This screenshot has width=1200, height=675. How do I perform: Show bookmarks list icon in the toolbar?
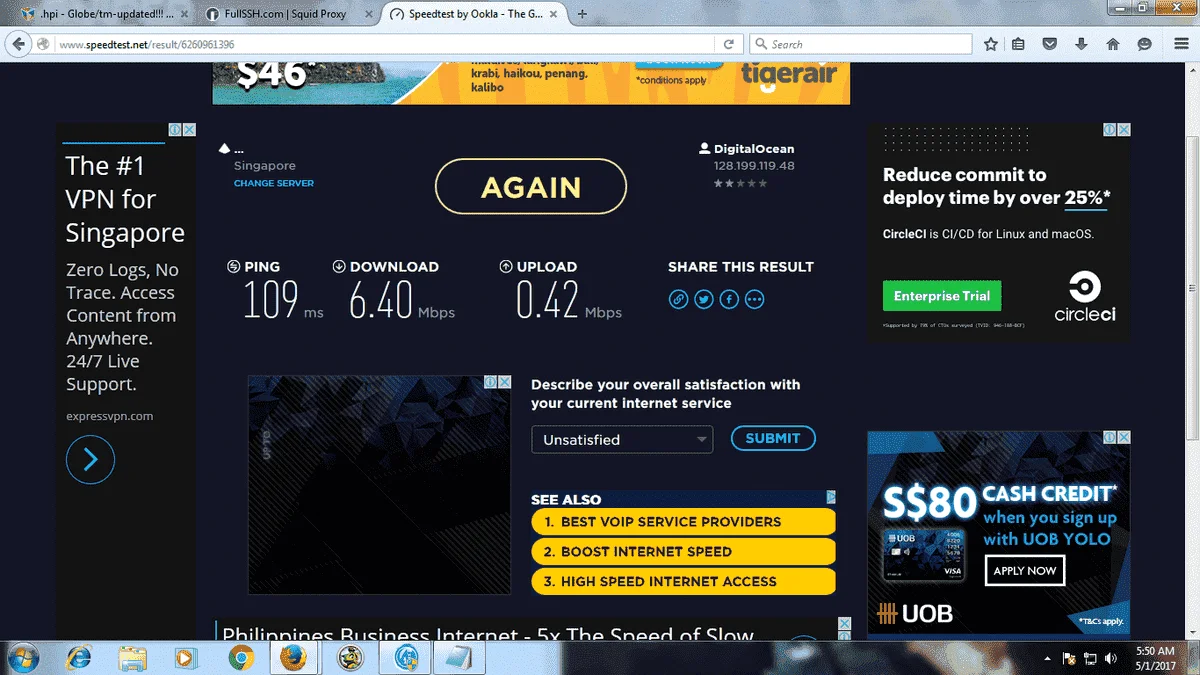click(1018, 44)
